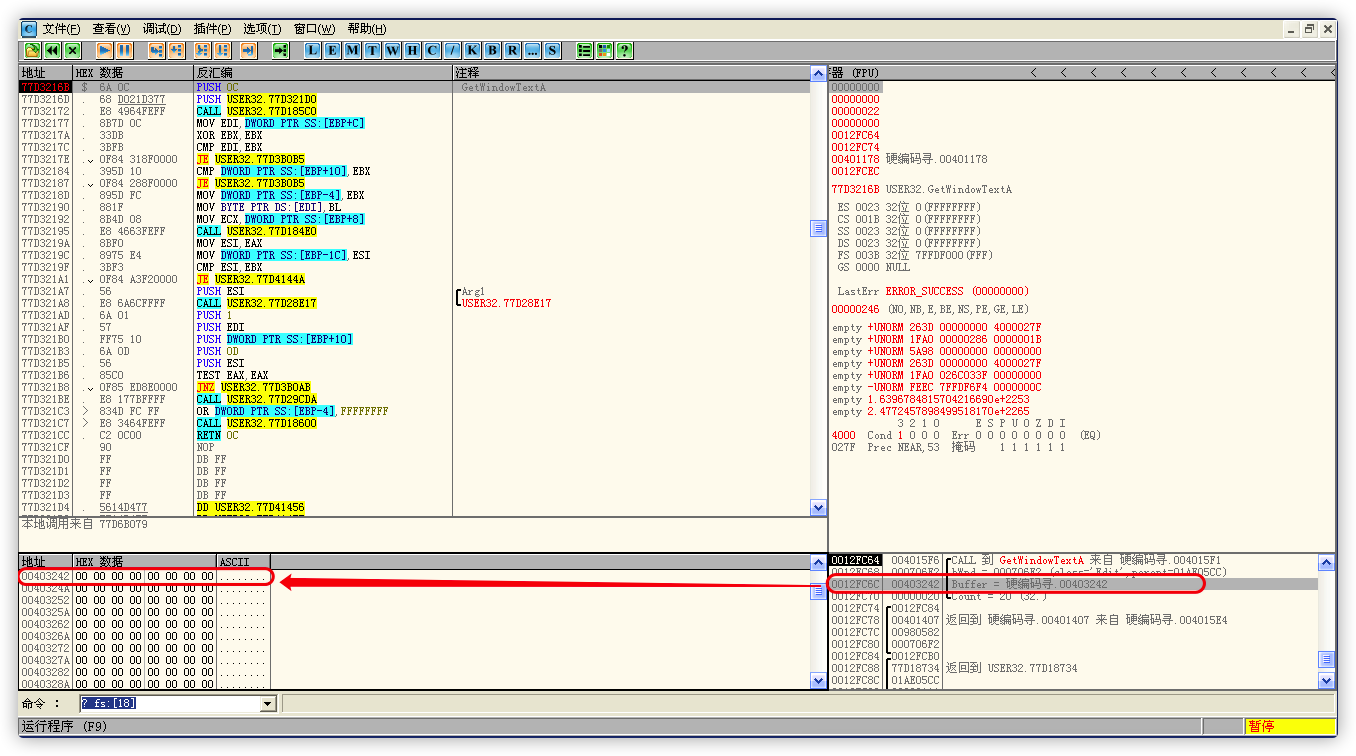Click the Open file toolbar icon
This screenshot has width=1356, height=756.
pos(32,50)
